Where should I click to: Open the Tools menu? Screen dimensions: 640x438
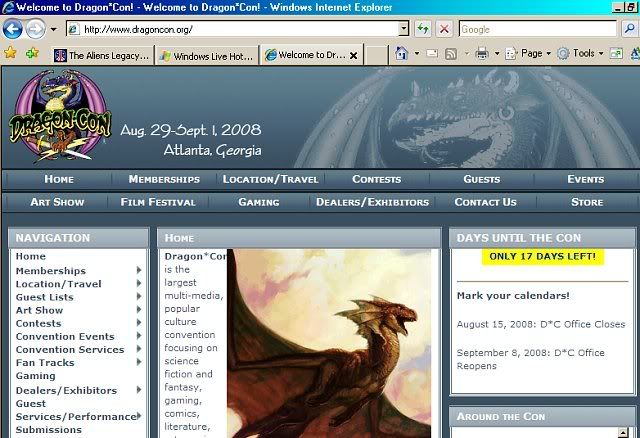click(x=580, y=53)
